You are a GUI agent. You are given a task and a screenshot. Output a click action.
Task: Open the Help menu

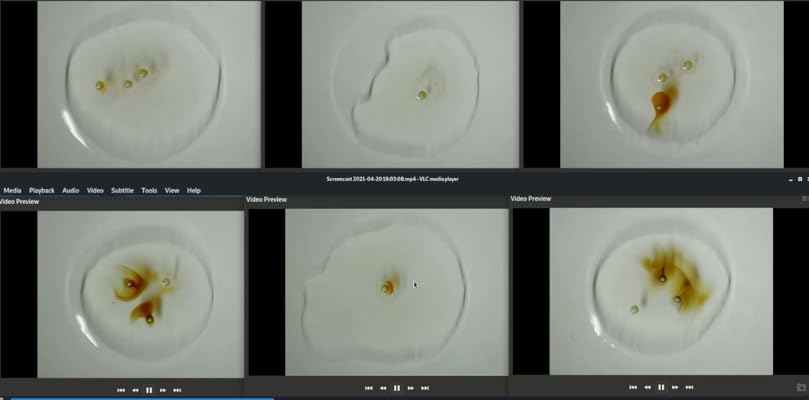194,190
